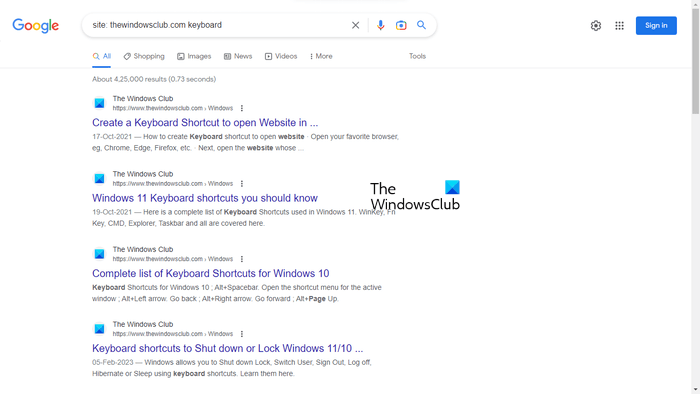Open 'Windows 11 Keyboard shortcuts you should know'

[205, 198]
